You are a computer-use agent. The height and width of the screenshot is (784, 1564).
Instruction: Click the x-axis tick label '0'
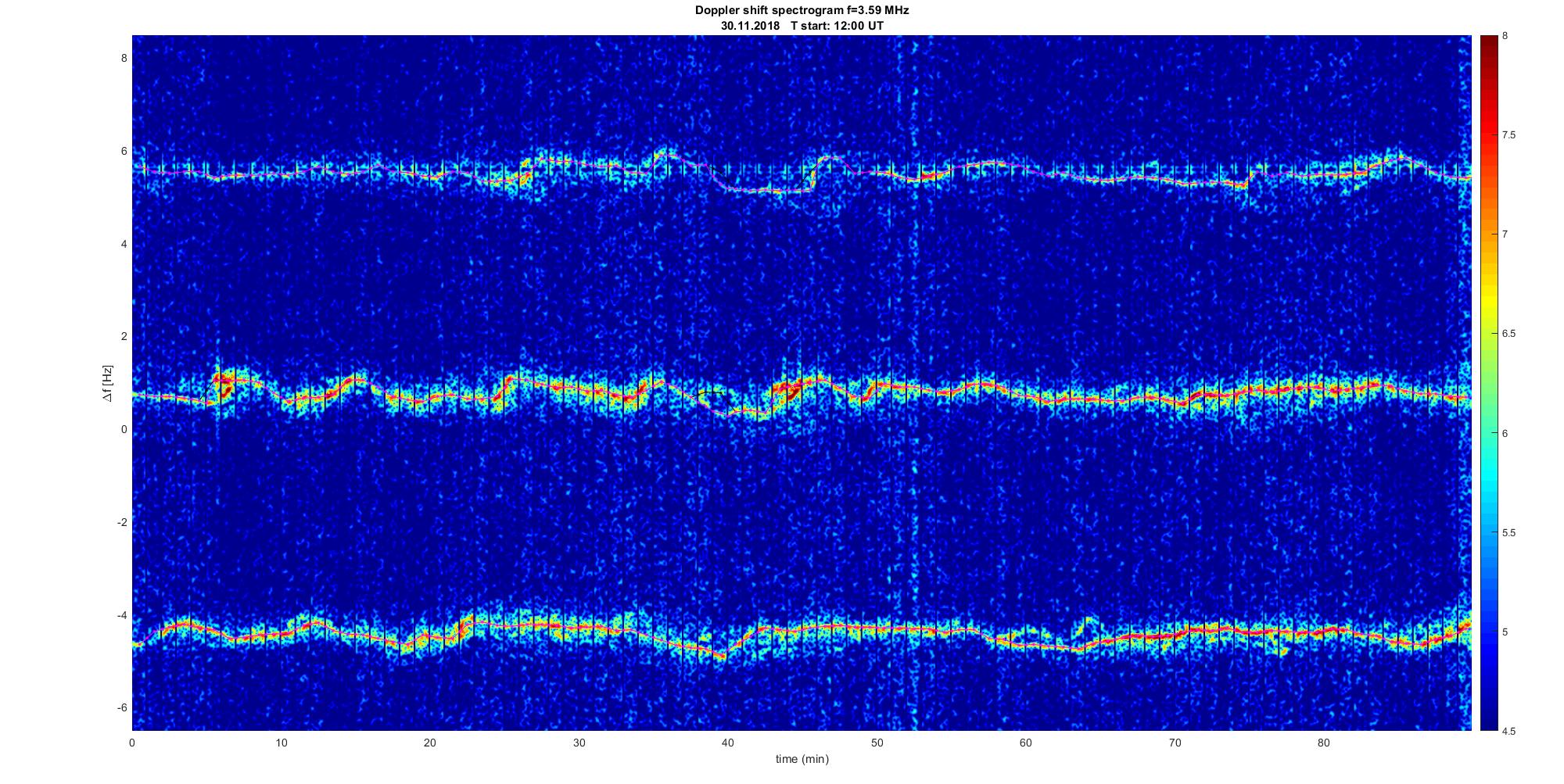[132, 743]
